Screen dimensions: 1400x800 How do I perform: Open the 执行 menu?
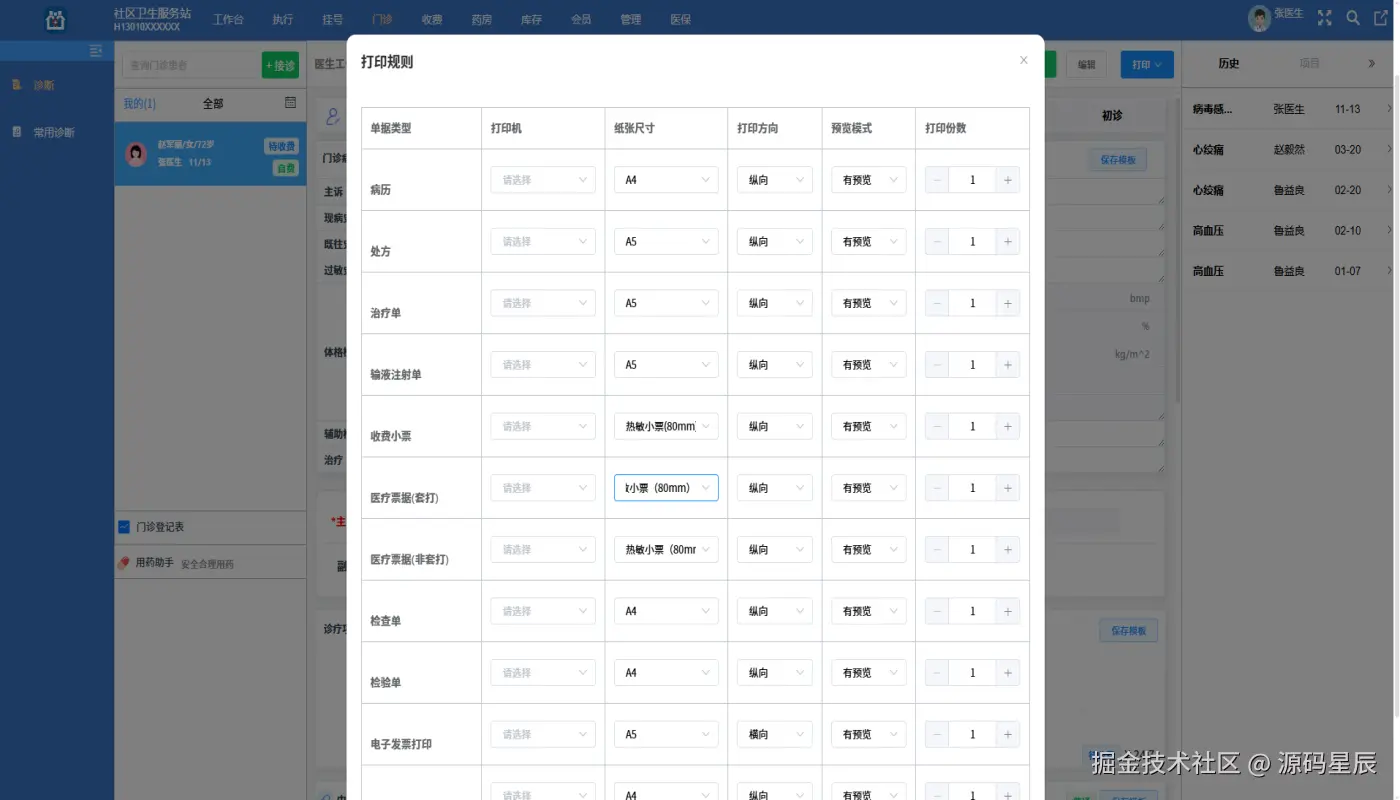[x=283, y=19]
